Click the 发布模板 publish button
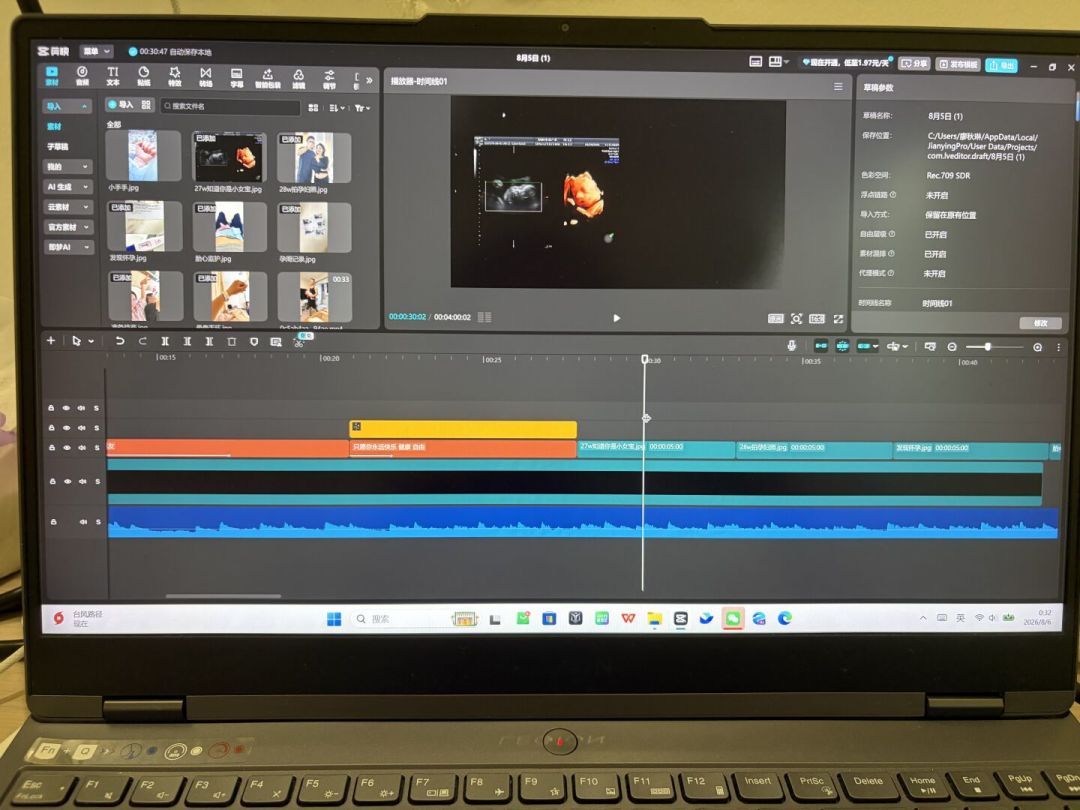Viewport: 1080px width, 810px height. [958, 64]
